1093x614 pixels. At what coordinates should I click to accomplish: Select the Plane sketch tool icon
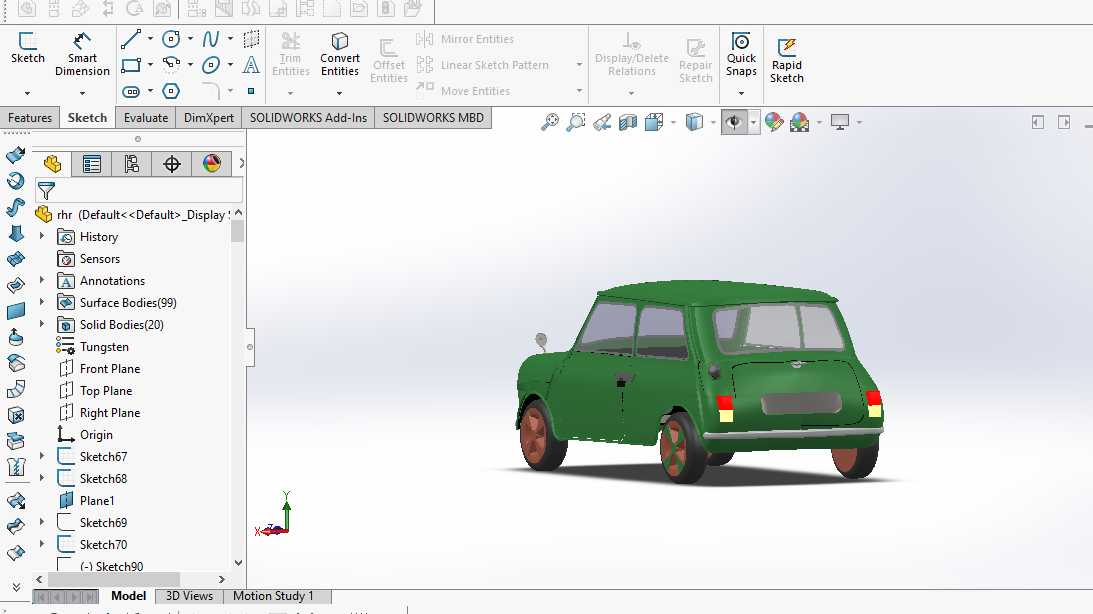coord(251,39)
